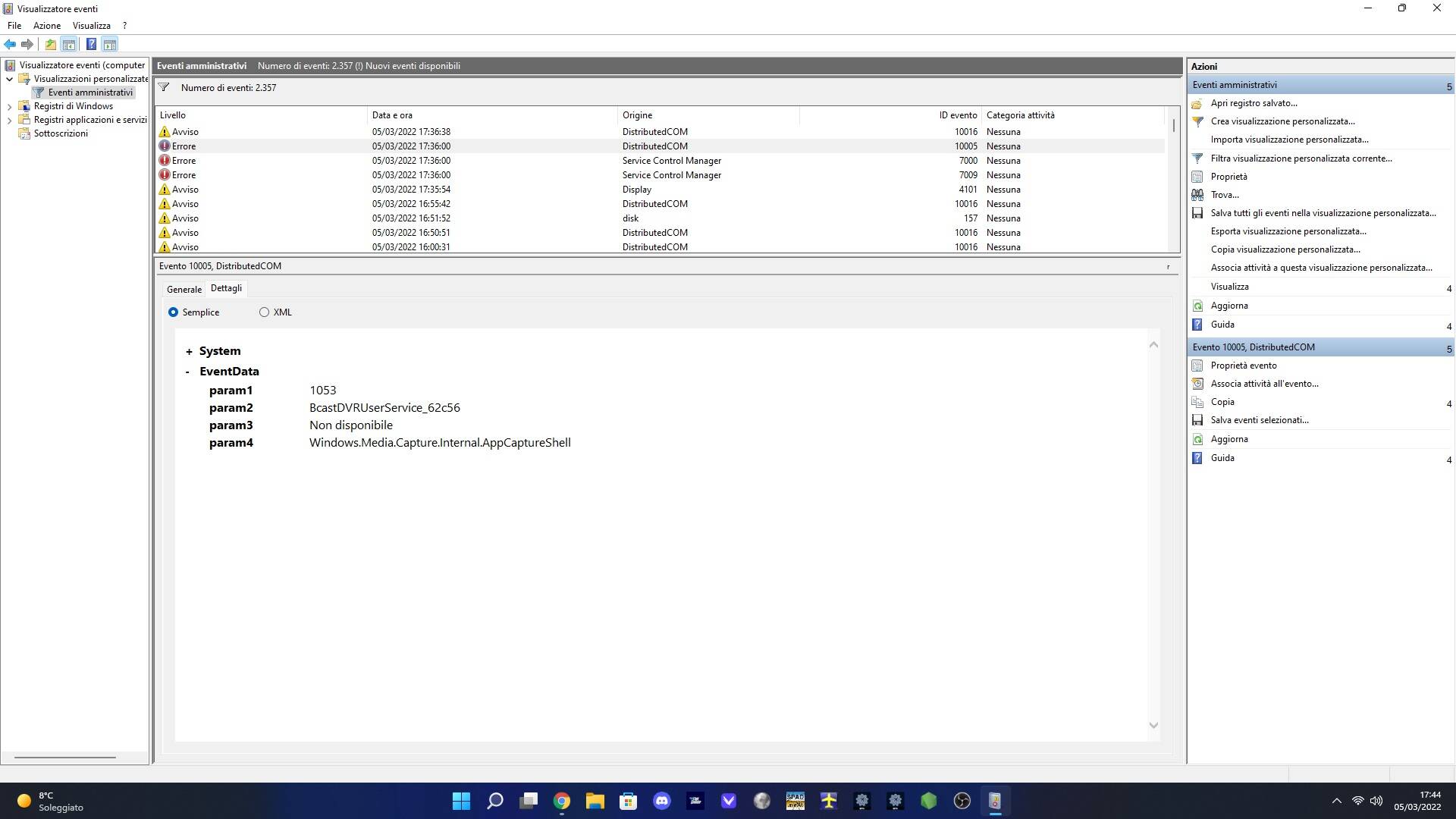Click the Forward arrow toolbar icon
The height and width of the screenshot is (819, 1456).
click(x=27, y=45)
